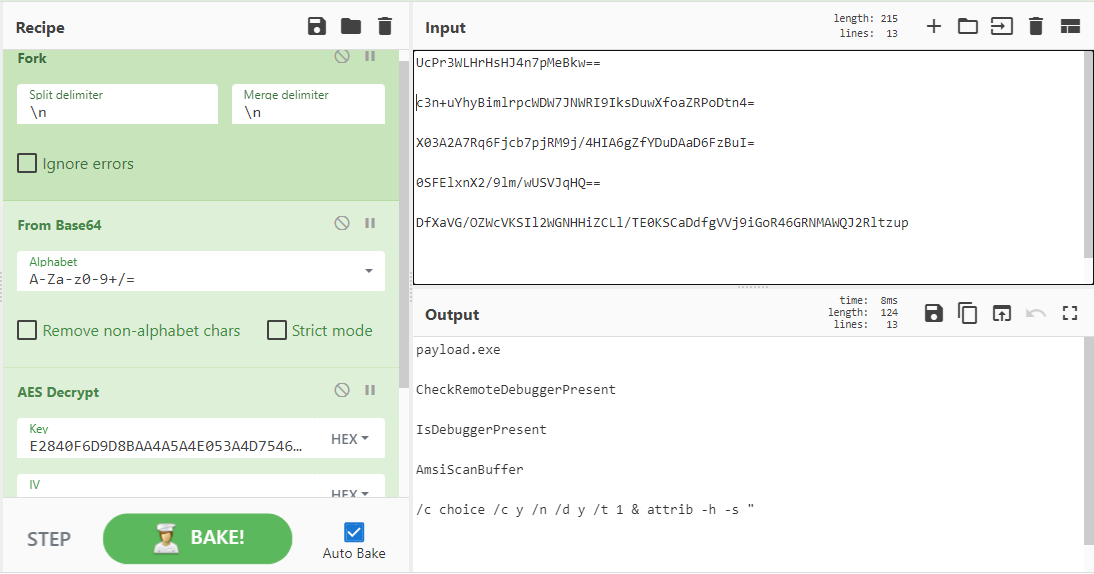Viewport: 1094px width, 574px height.
Task: Disable the Fork operation
Action: click(342, 57)
